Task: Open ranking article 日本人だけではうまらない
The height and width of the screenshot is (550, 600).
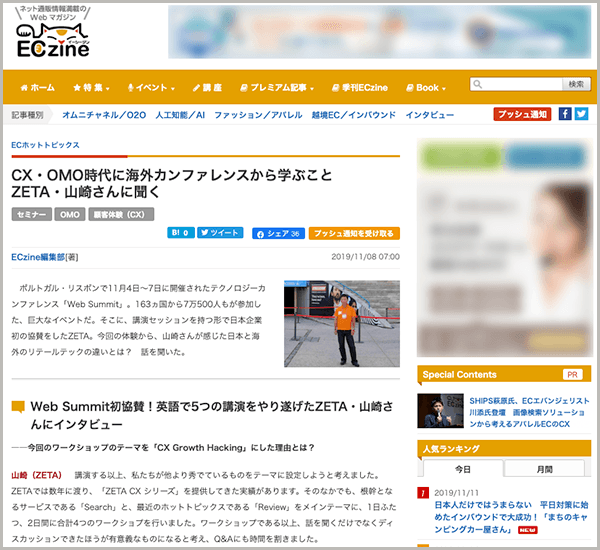Action: [x=511, y=517]
